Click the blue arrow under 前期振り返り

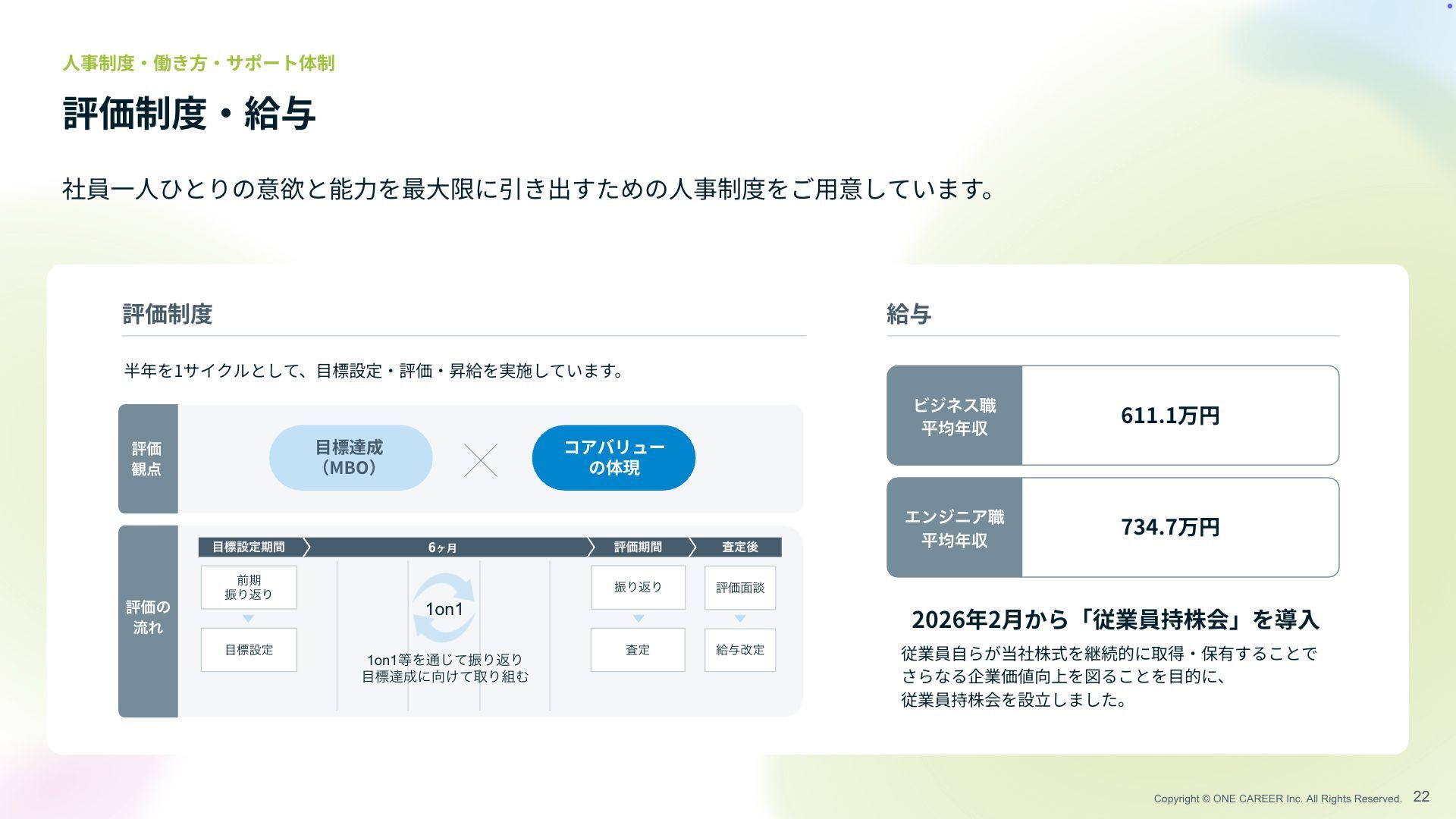coord(248,619)
